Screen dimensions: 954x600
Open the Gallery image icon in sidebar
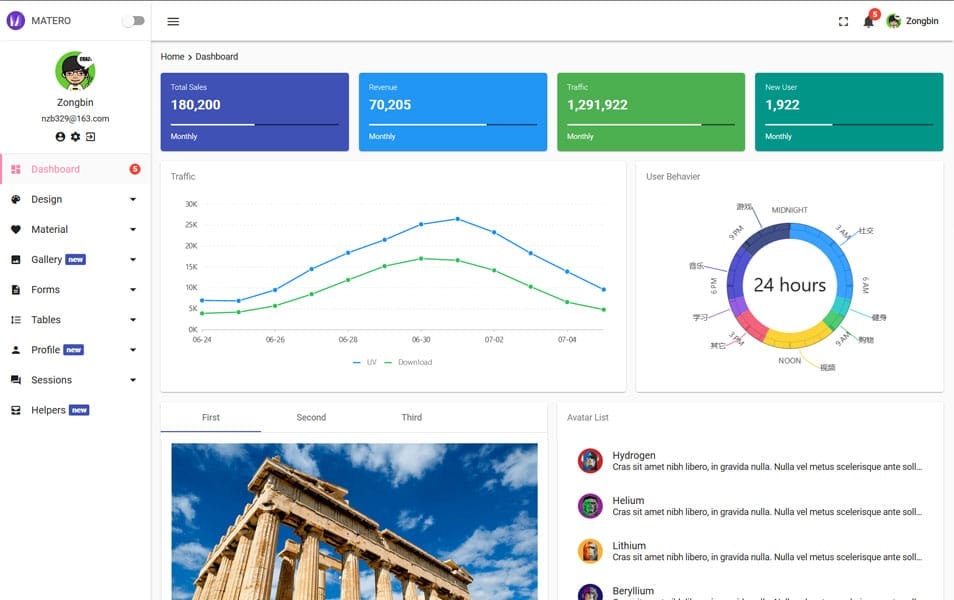pos(16,259)
